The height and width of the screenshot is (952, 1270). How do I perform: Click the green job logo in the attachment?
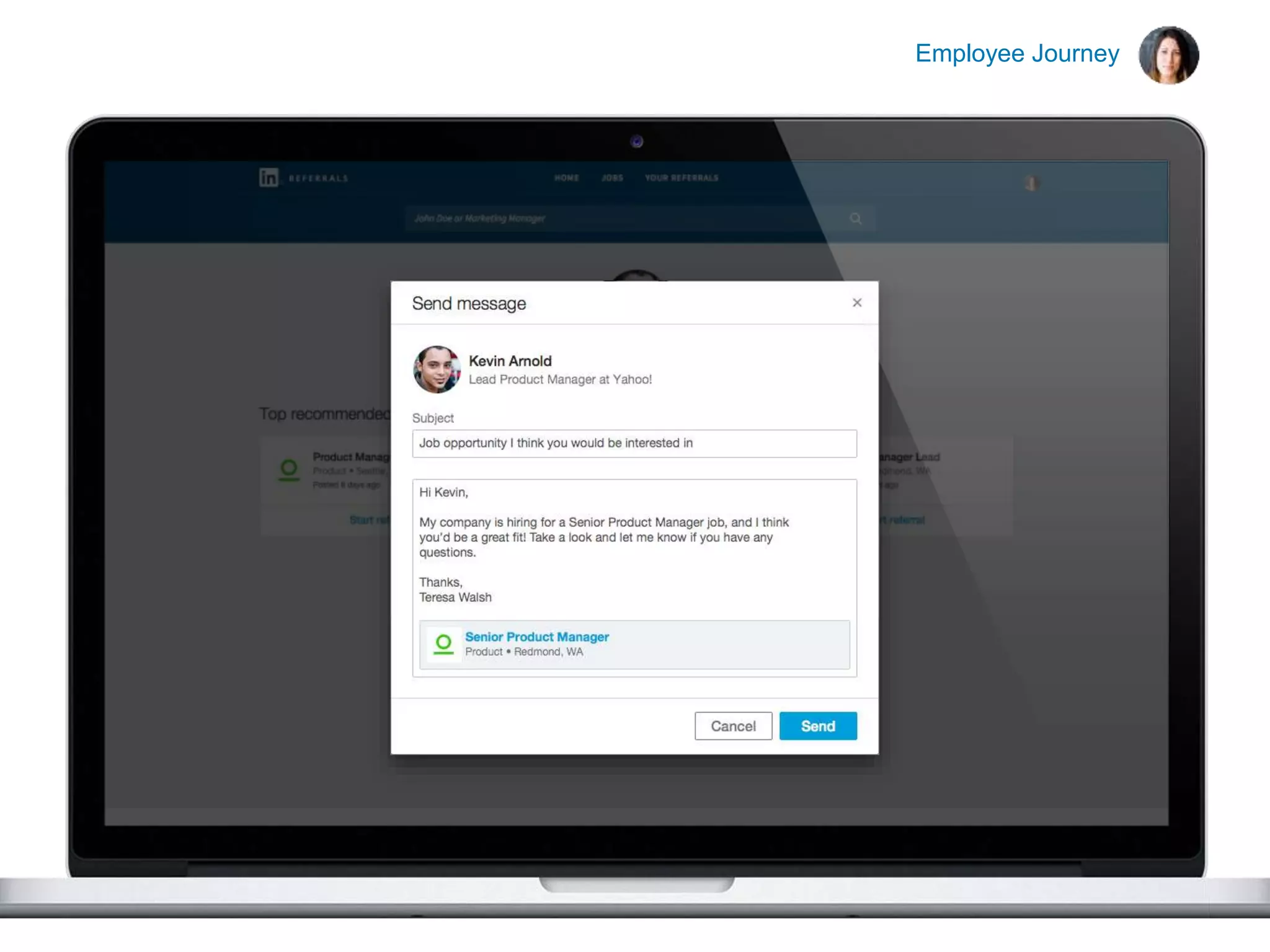[x=443, y=645]
